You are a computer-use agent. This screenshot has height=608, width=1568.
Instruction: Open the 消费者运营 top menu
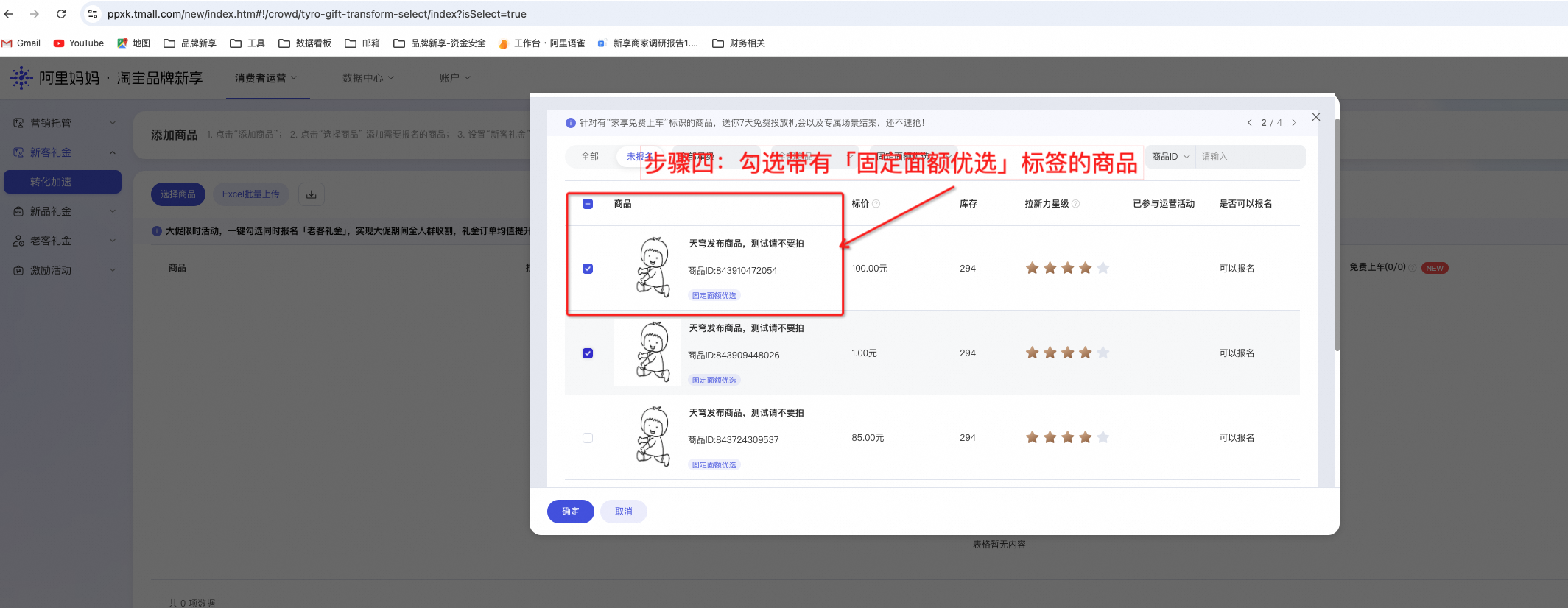[266, 78]
